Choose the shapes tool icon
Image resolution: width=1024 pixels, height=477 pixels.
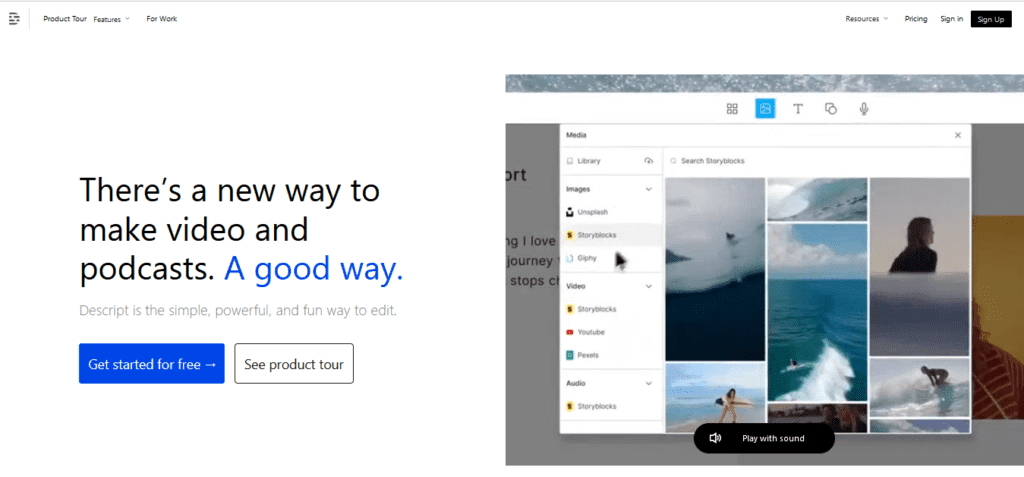[831, 109]
